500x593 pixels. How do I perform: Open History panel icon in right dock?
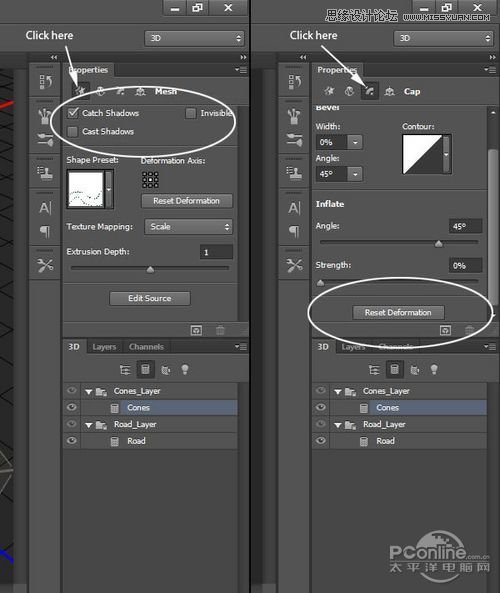coord(294,82)
